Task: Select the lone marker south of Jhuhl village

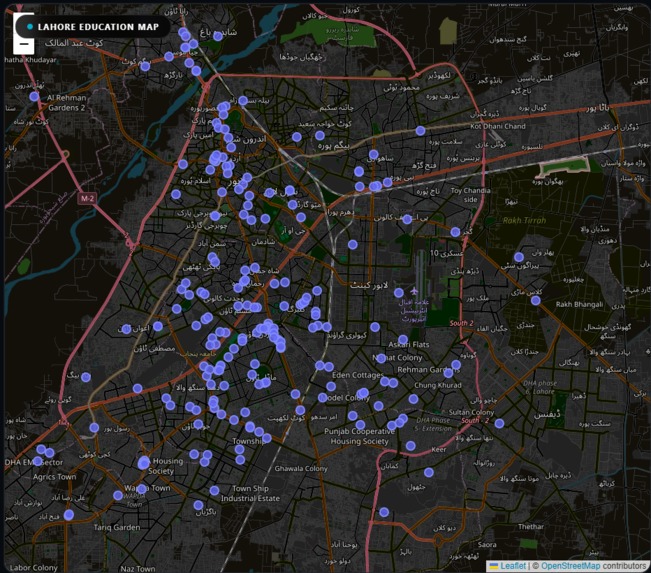Action: pyautogui.click(x=384, y=512)
